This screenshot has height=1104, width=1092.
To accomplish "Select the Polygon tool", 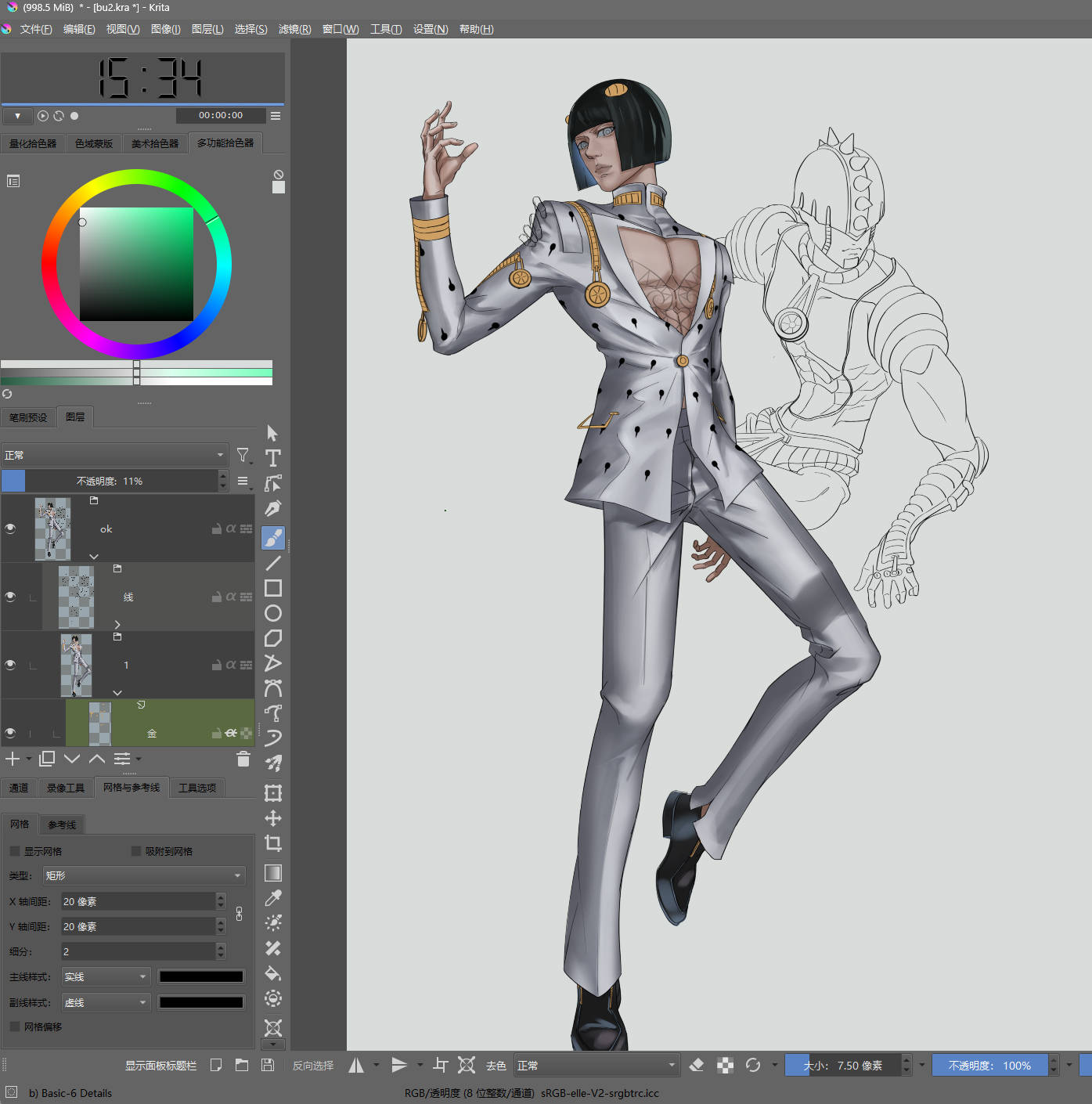I will point(272,638).
